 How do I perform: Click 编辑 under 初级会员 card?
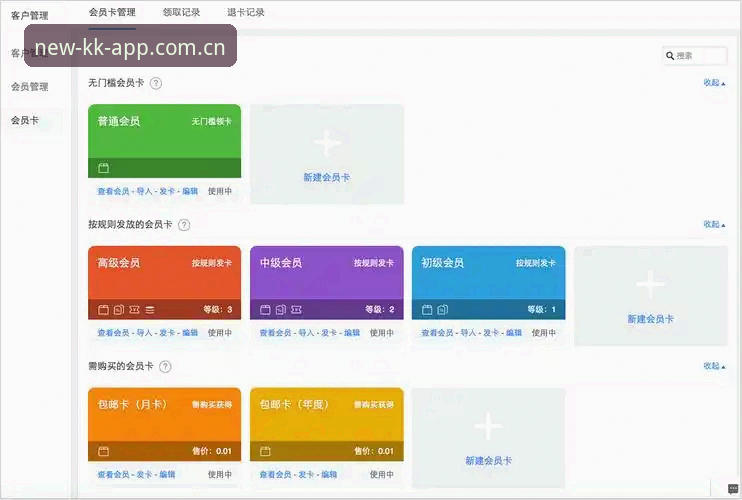click(514, 333)
